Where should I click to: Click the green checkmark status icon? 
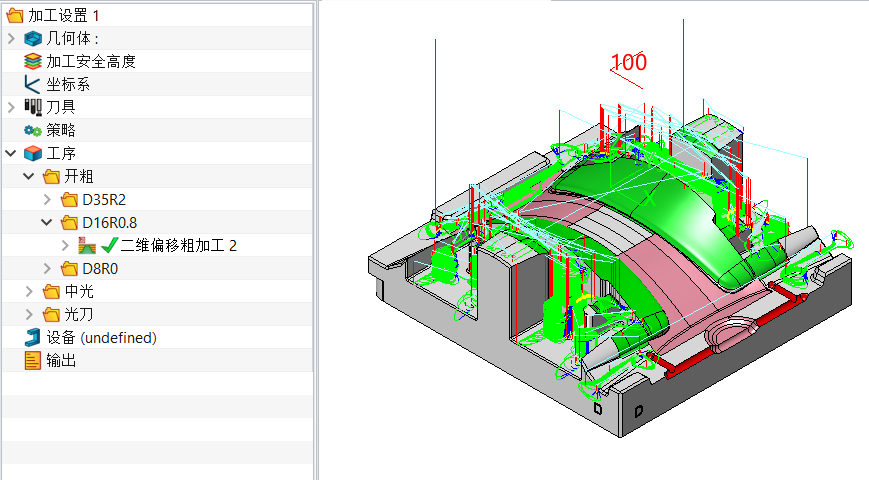tap(110, 245)
